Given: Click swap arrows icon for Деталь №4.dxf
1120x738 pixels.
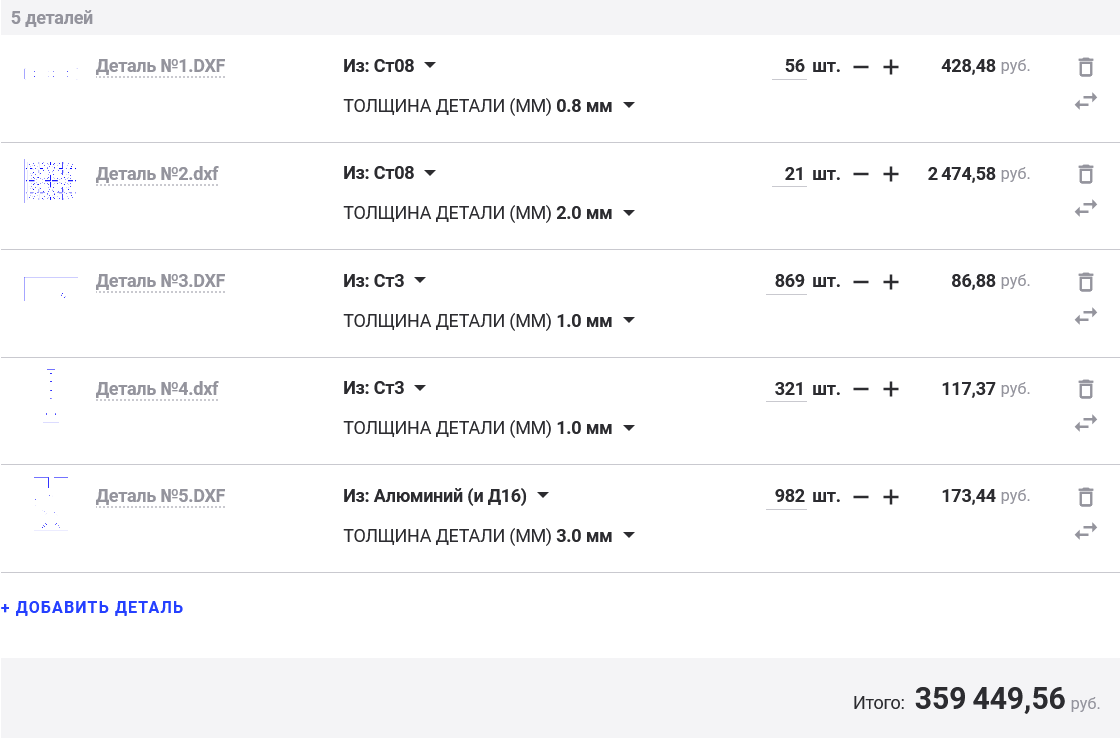Looking at the screenshot, I should [x=1085, y=424].
